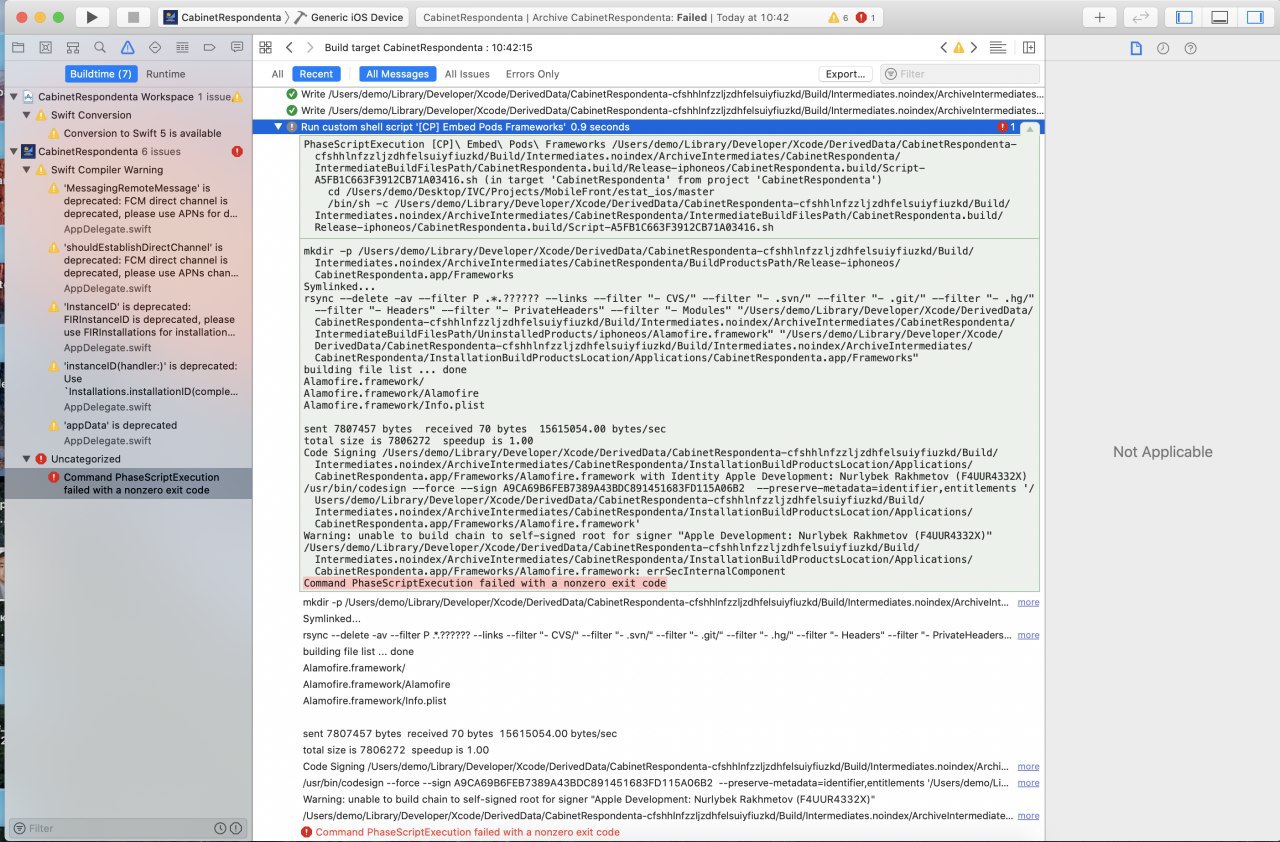
Task: Toggle errors-only filter icon in navigator
Action: tap(236, 828)
